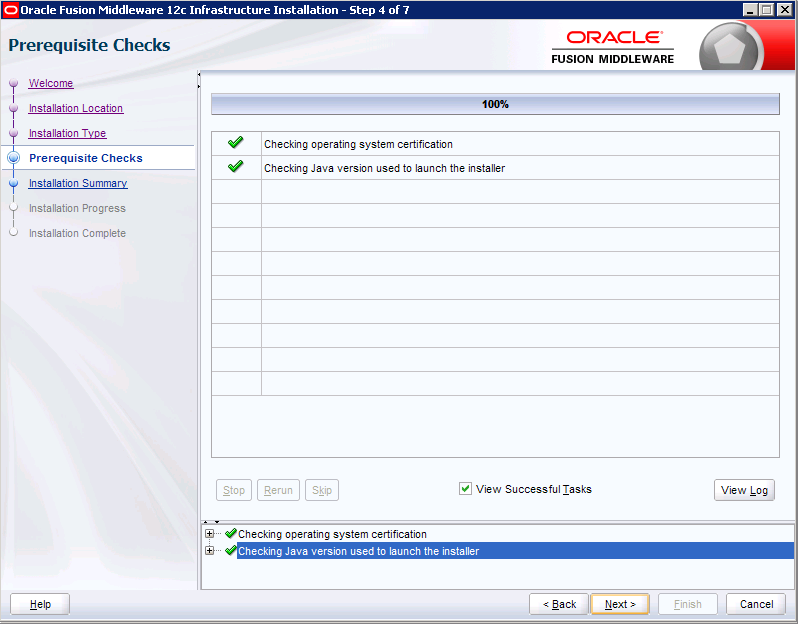Image resolution: width=798 pixels, height=624 pixels.
Task: Click the Welcome step bullet in the sidebar
Action: point(14,83)
